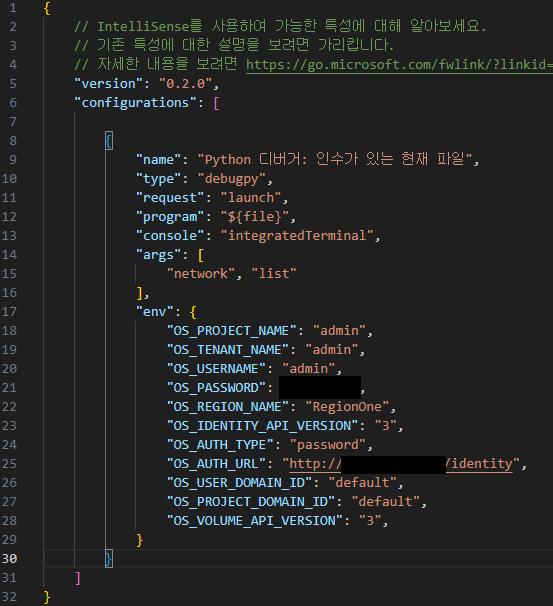Click the "args" key
The image size is (553, 606).
(x=158, y=255)
